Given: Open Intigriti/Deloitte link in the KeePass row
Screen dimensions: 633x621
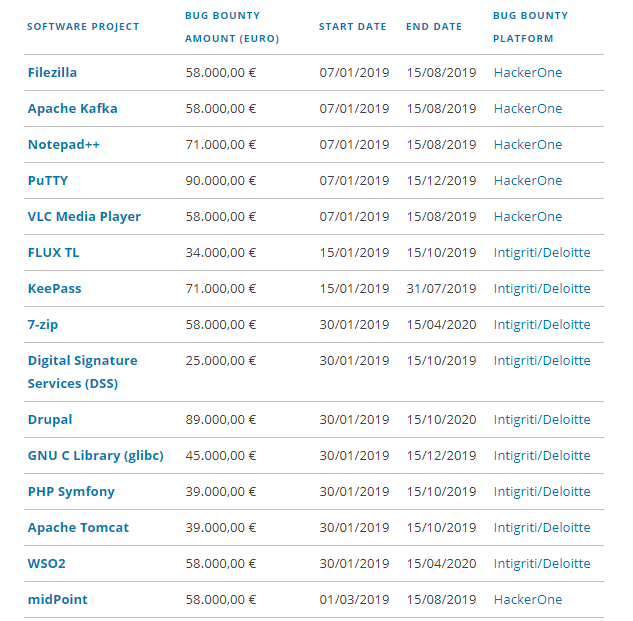Looking at the screenshot, I should [542, 289].
